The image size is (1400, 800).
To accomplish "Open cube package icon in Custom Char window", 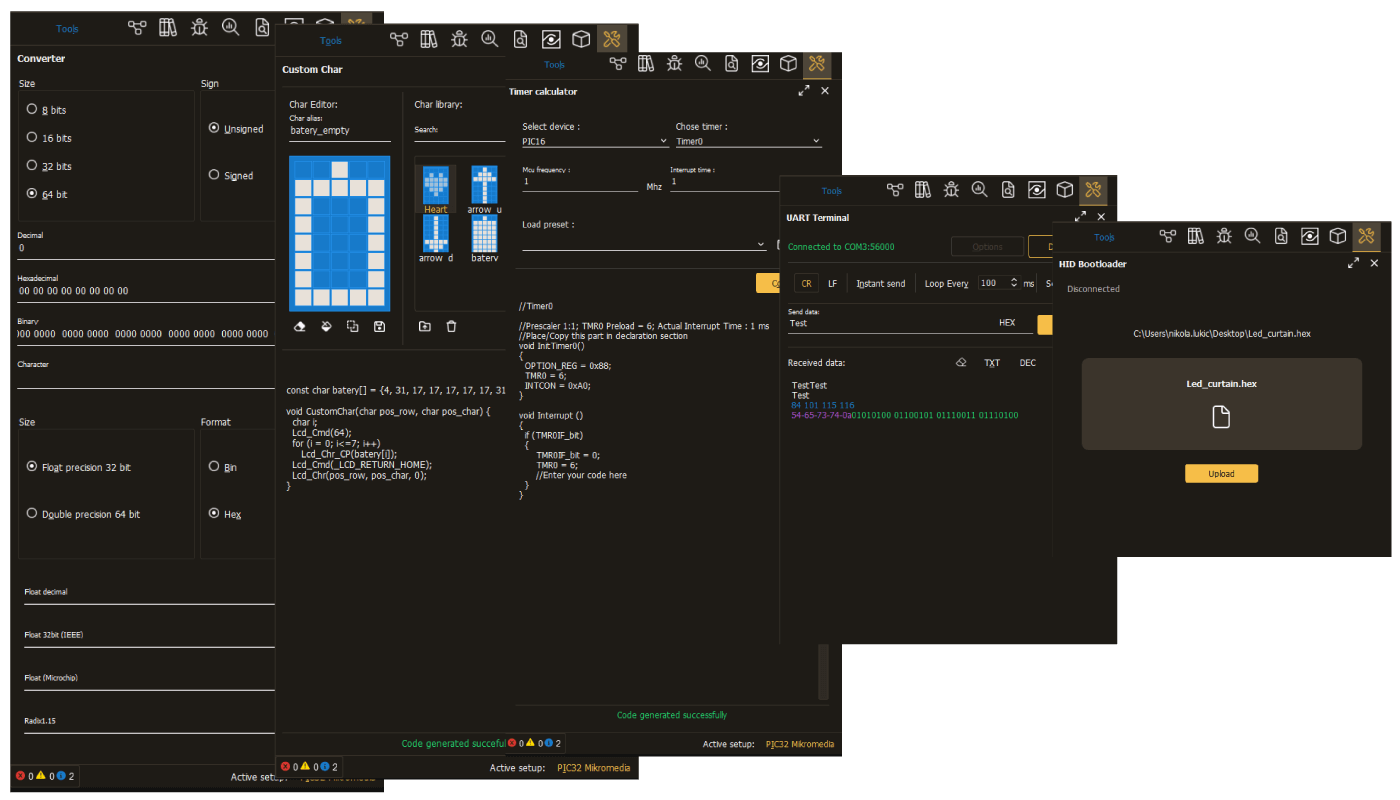I will [x=581, y=40].
